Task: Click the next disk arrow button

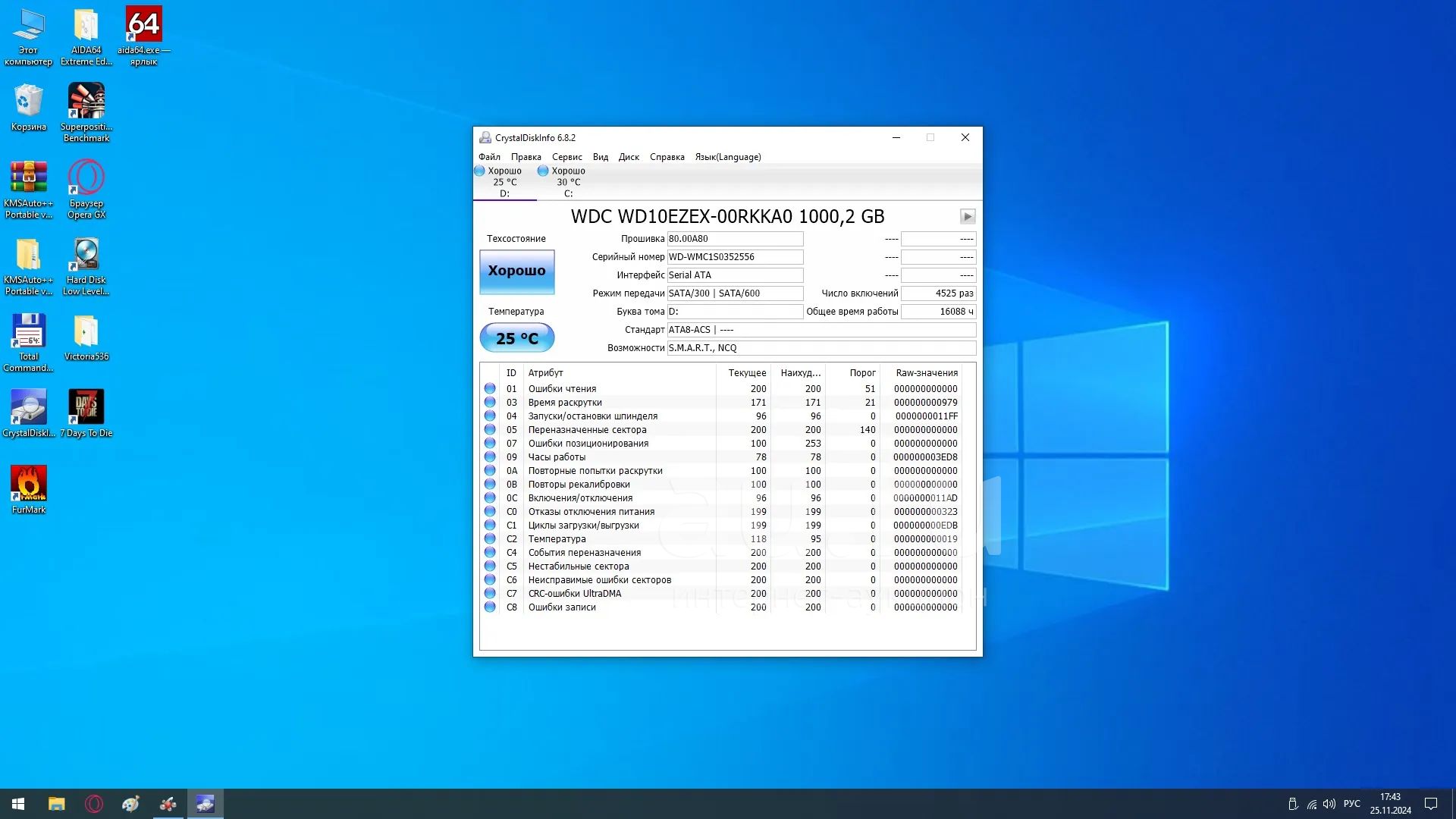Action: pos(968,217)
